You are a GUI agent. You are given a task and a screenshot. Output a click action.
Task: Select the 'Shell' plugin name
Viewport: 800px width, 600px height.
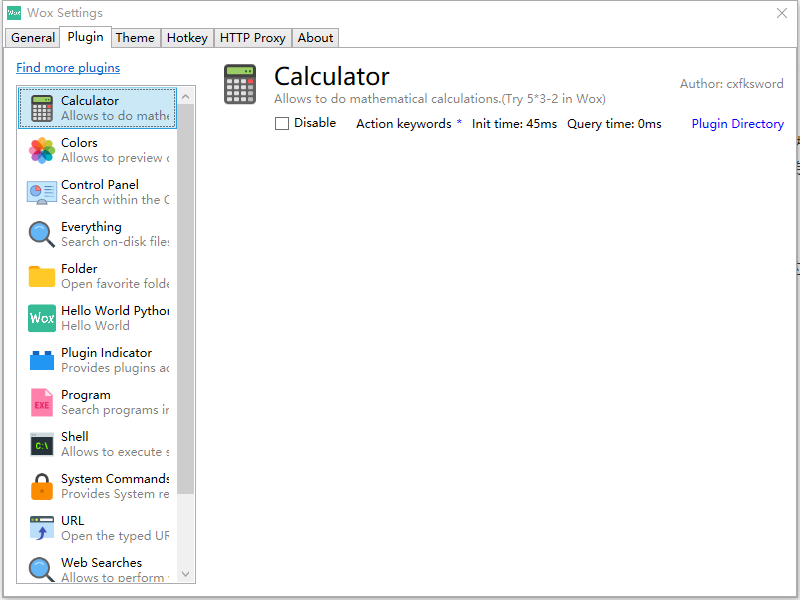coord(74,437)
